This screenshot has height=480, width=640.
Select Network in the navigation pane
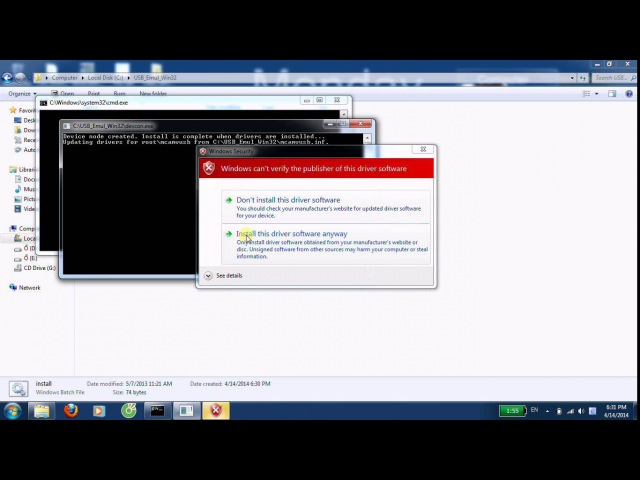[25, 288]
